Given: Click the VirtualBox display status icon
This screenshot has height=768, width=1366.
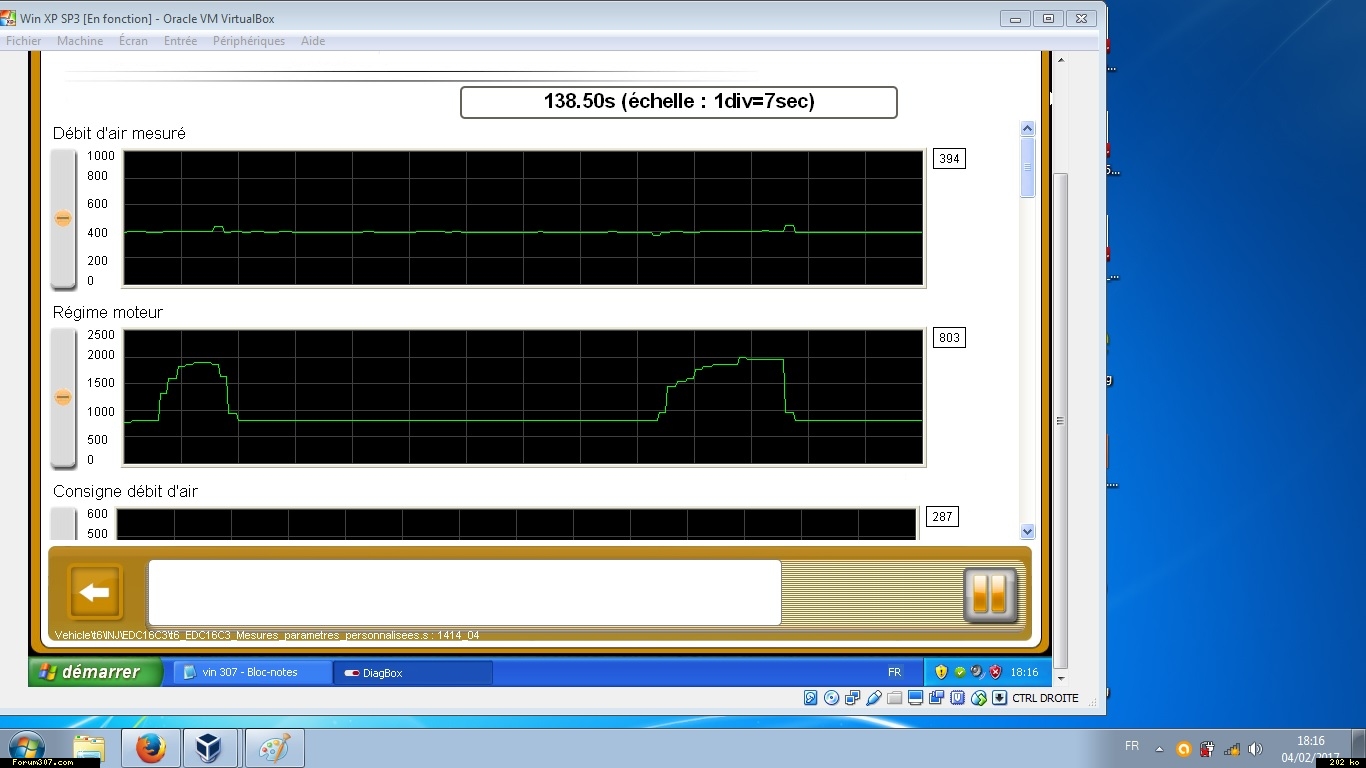Looking at the screenshot, I should click(916, 698).
